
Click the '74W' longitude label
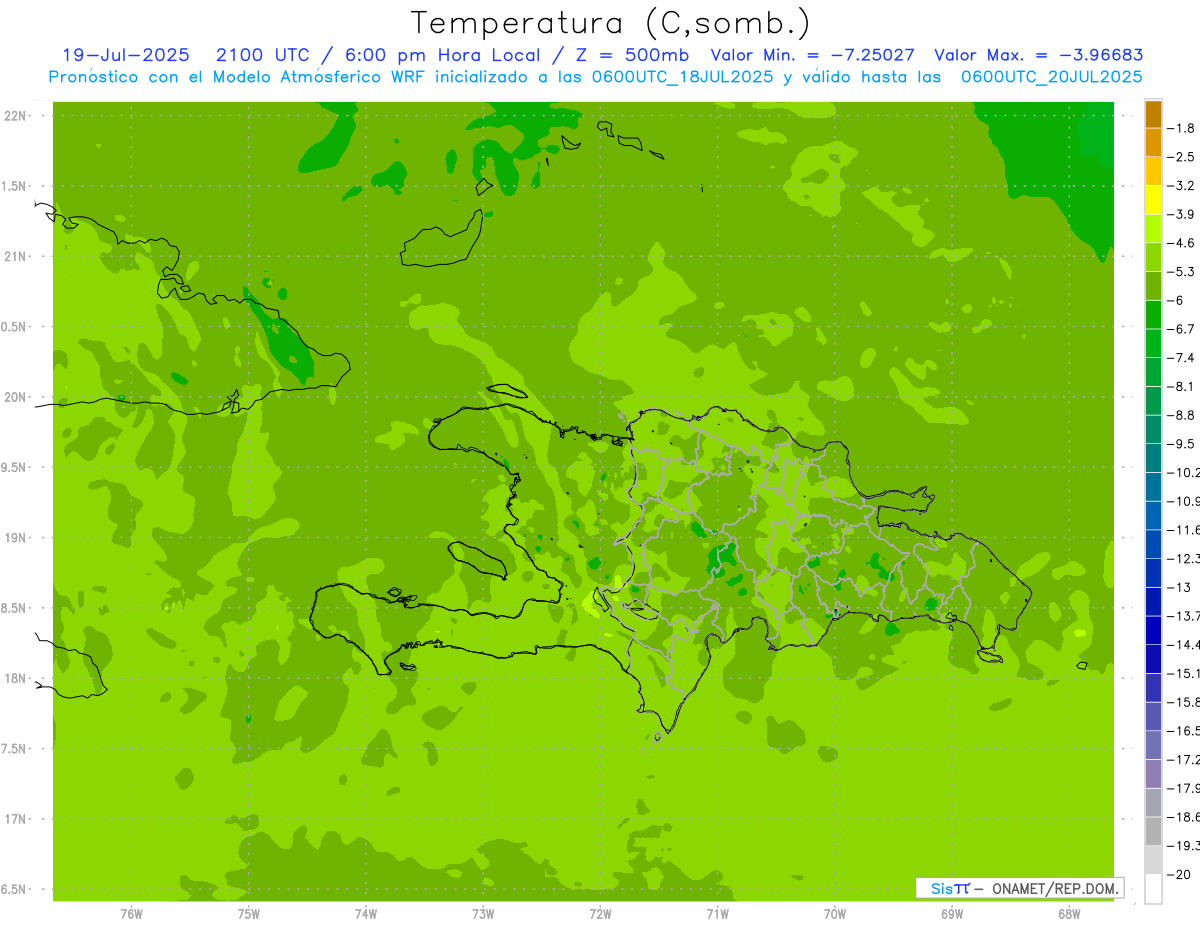366,913
